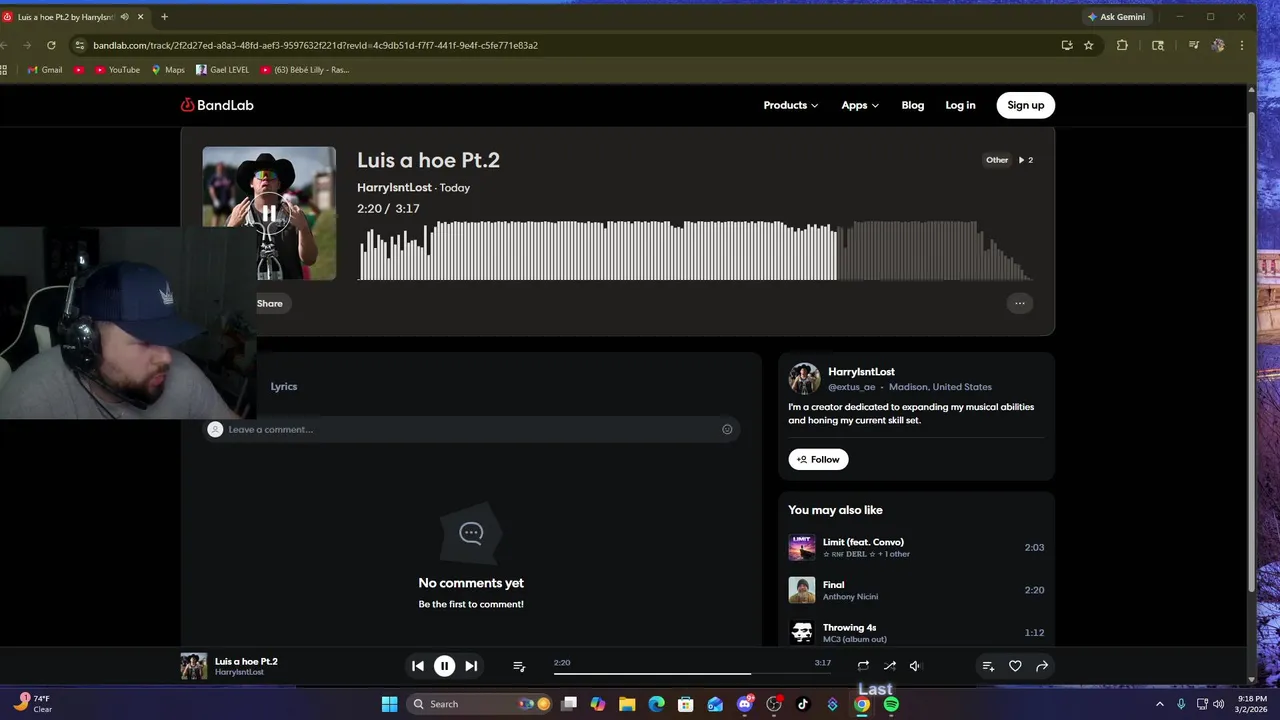This screenshot has height=720, width=1280.
Task: Click the BandLab logo
Action: click(x=217, y=105)
